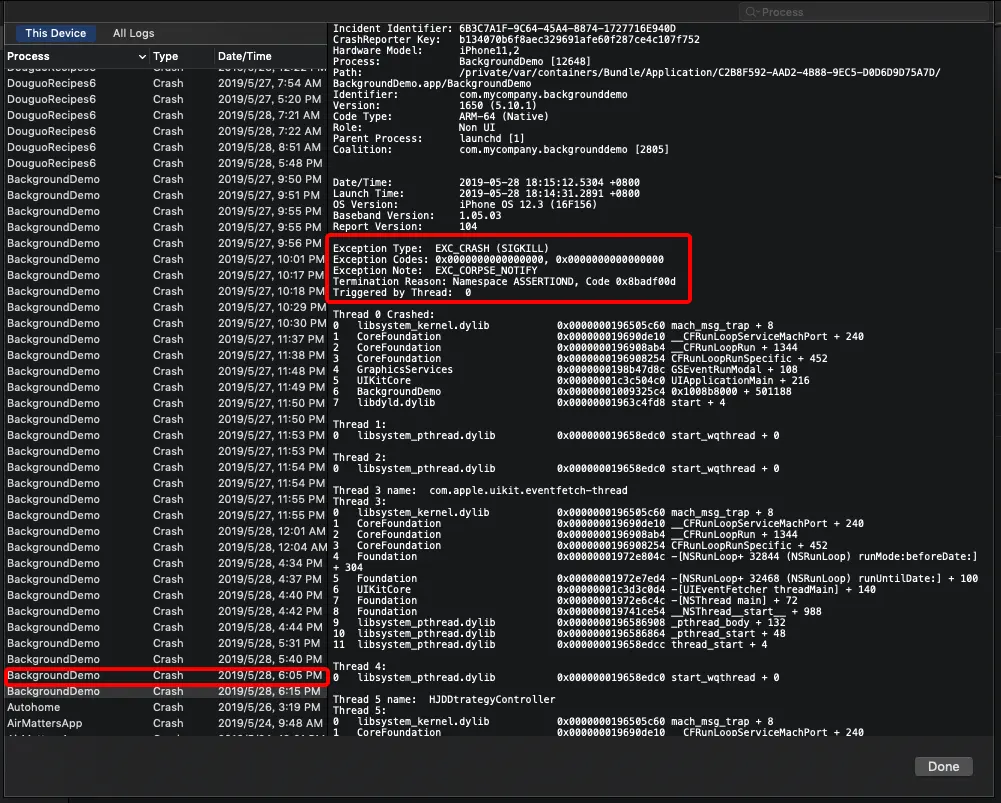The width and height of the screenshot is (1001, 803).
Task: Switch to This Device tab
Action: [x=56, y=33]
